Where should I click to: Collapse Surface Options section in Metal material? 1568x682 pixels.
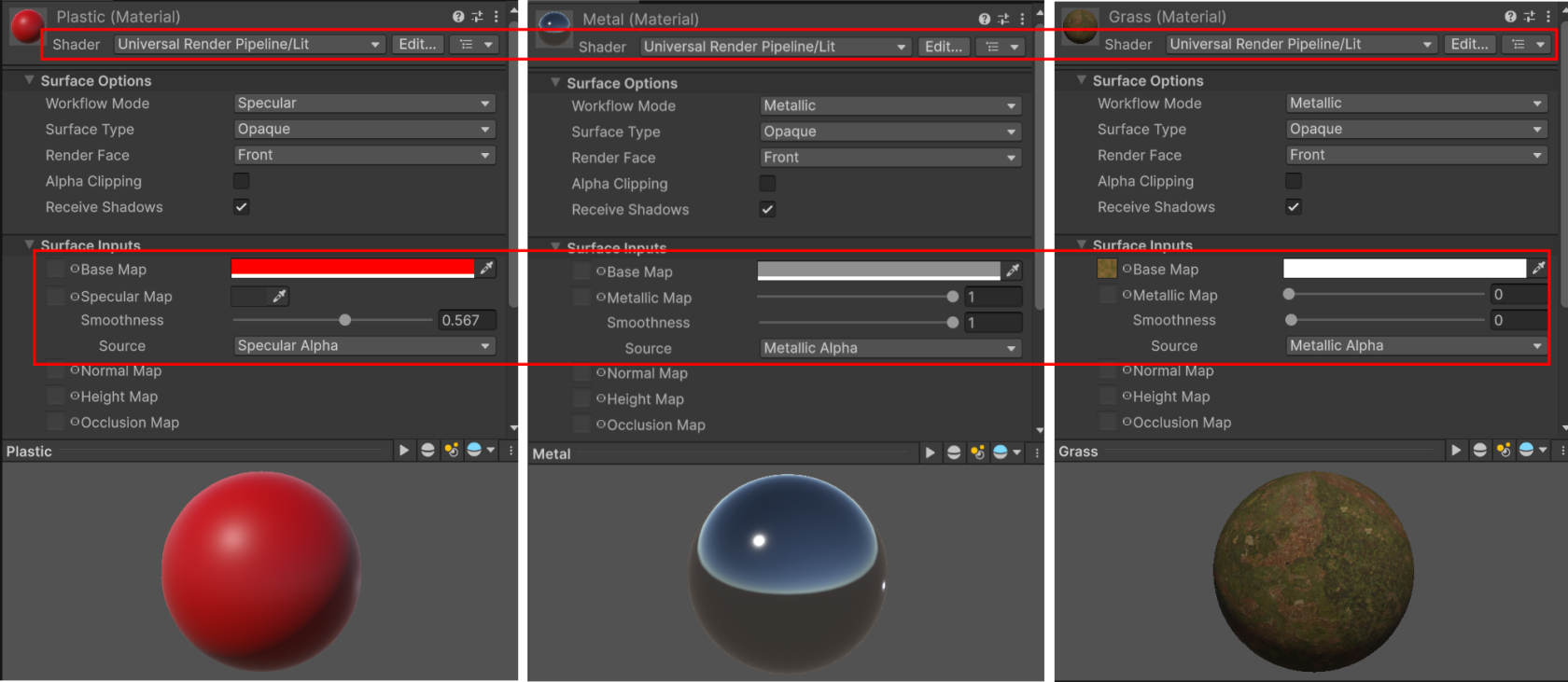(556, 83)
